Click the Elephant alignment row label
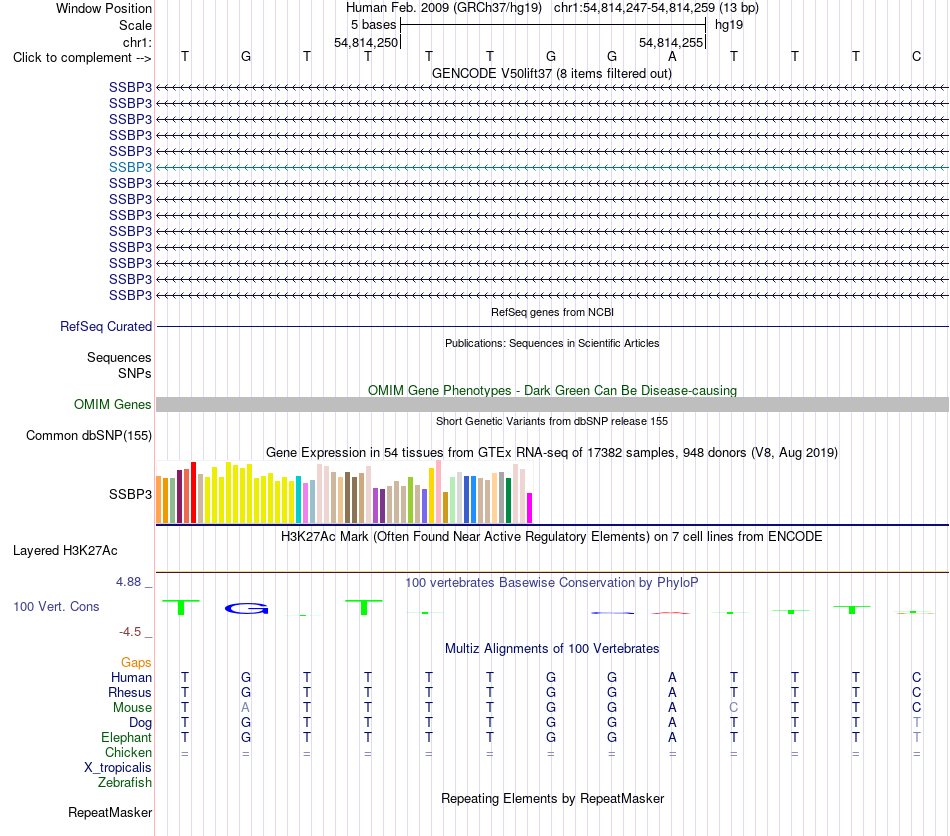Screen dimensions: 950x836 tap(126, 737)
